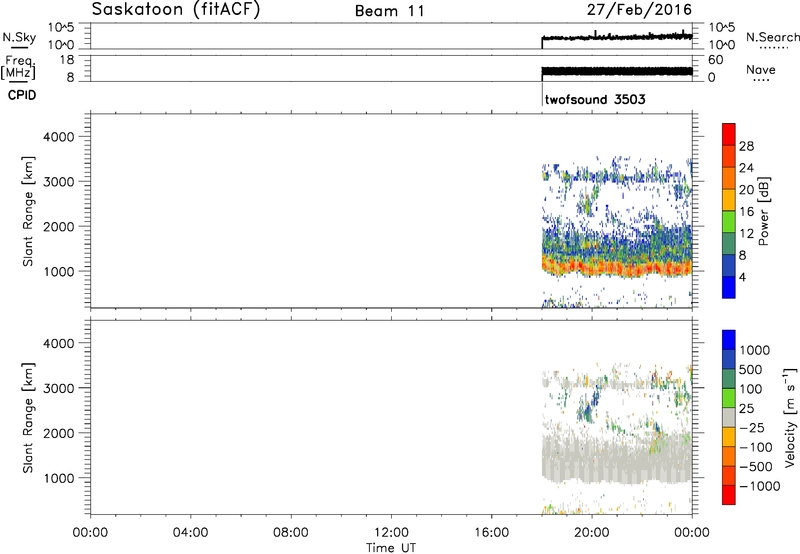Click the gray Velocity colorbar segment between 25 and -25

729,417
